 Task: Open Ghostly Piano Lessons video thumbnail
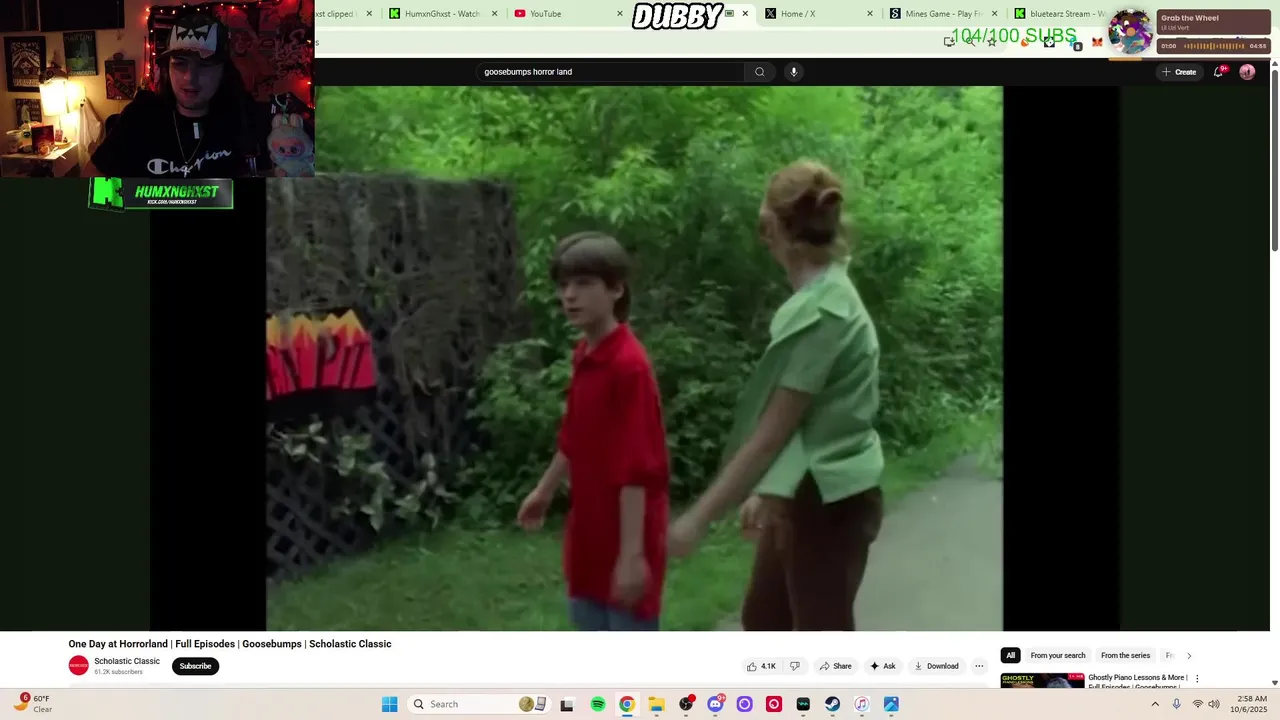1042,680
